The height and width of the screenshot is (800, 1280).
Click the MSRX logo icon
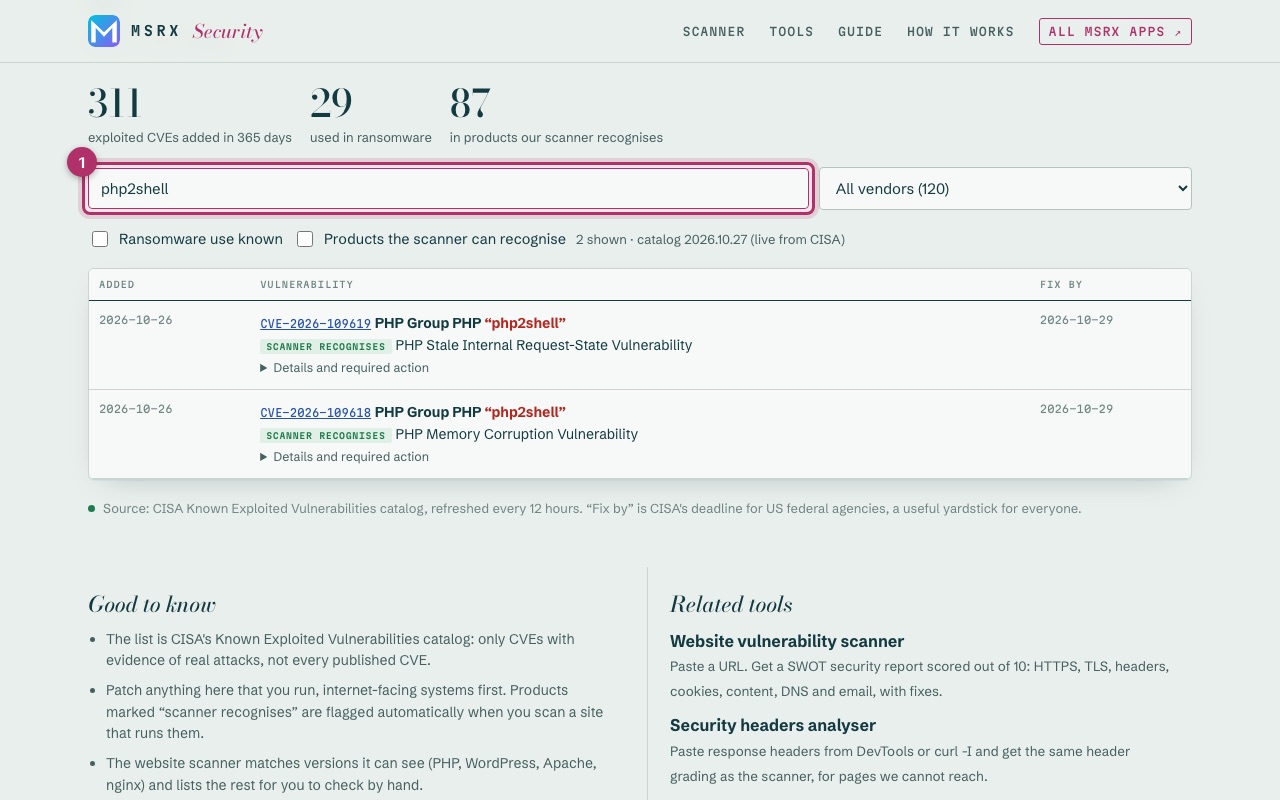pos(104,31)
